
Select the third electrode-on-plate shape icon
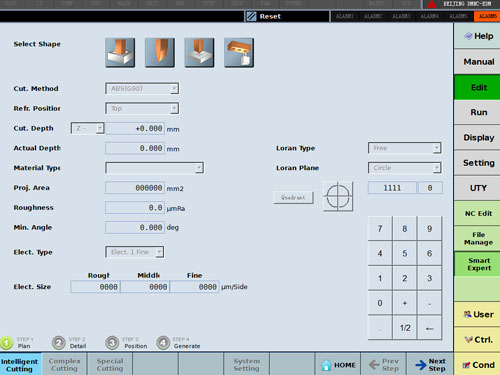[x=199, y=53]
